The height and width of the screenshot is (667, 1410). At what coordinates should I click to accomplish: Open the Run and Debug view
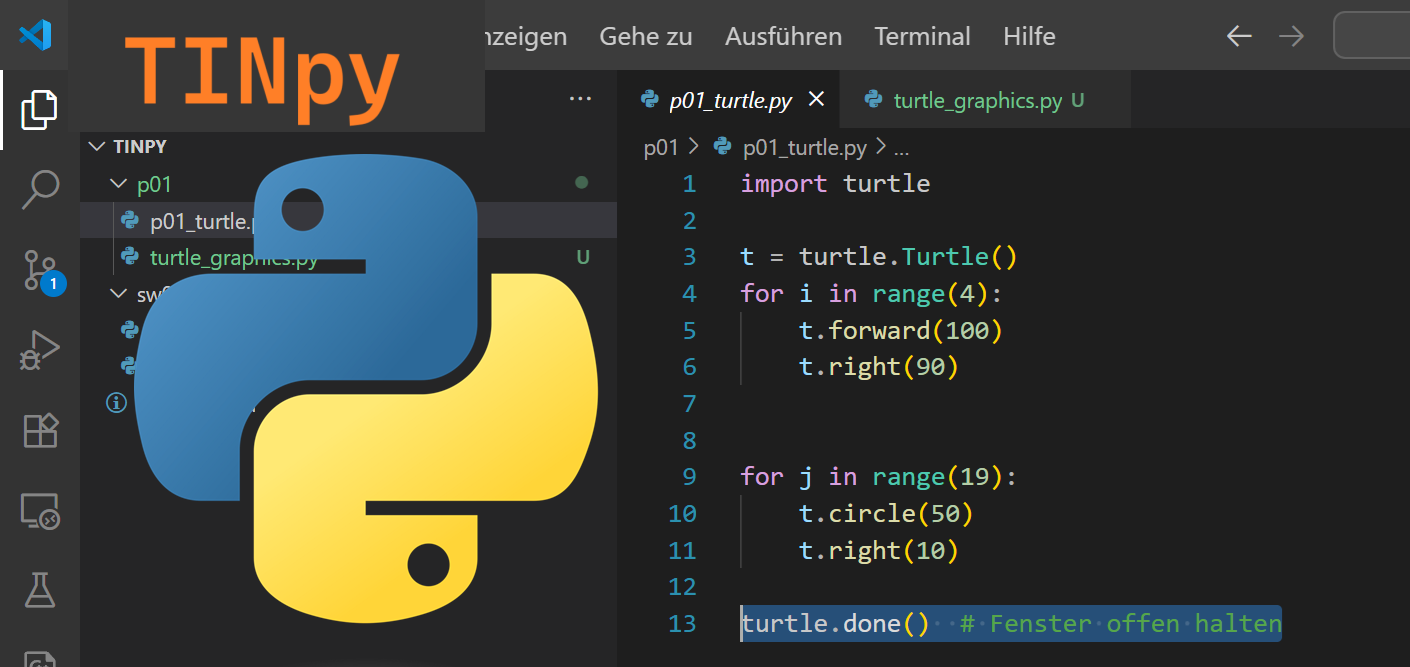(x=40, y=350)
